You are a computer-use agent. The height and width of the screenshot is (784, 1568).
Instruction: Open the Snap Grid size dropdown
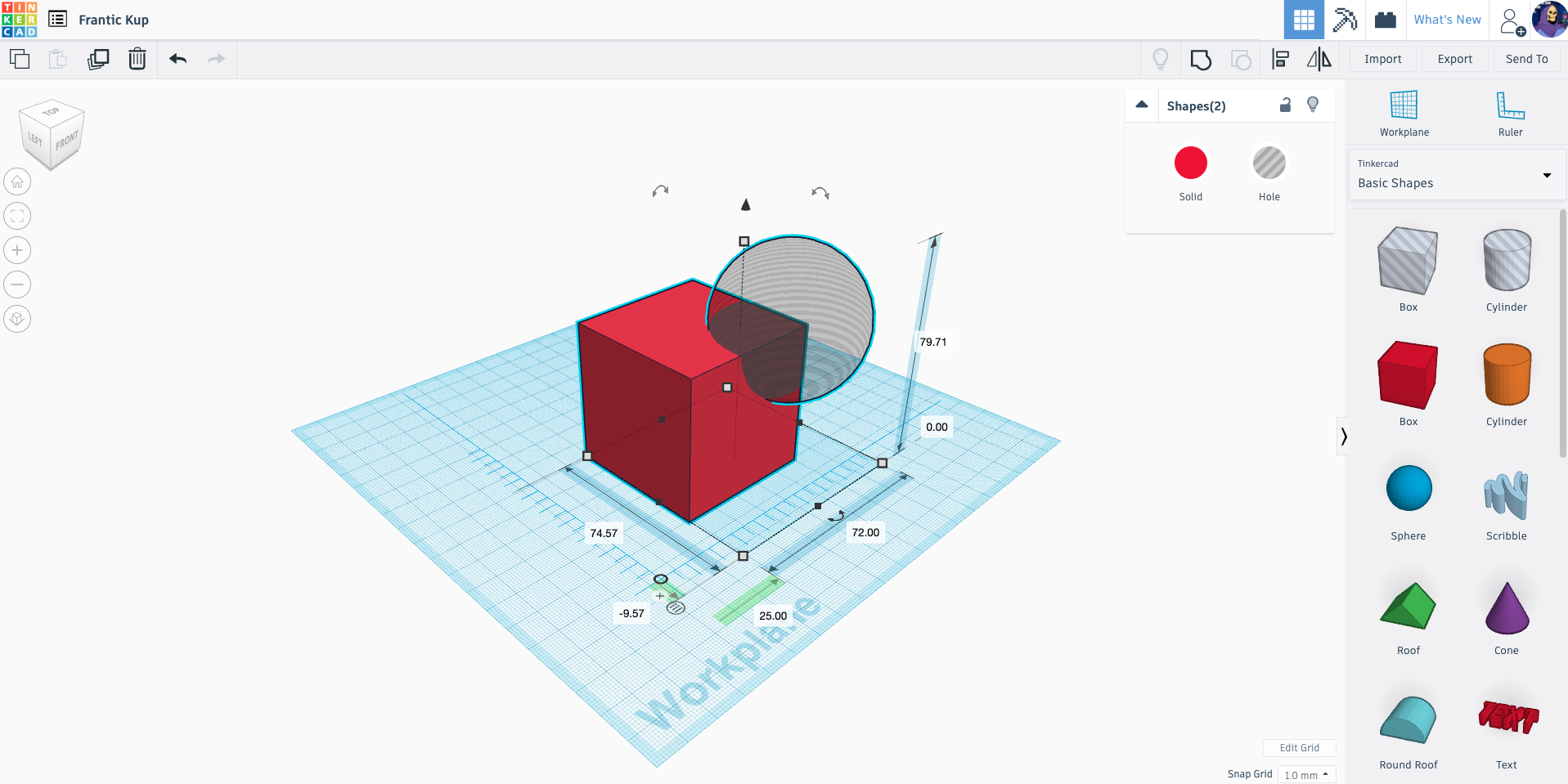point(1306,774)
